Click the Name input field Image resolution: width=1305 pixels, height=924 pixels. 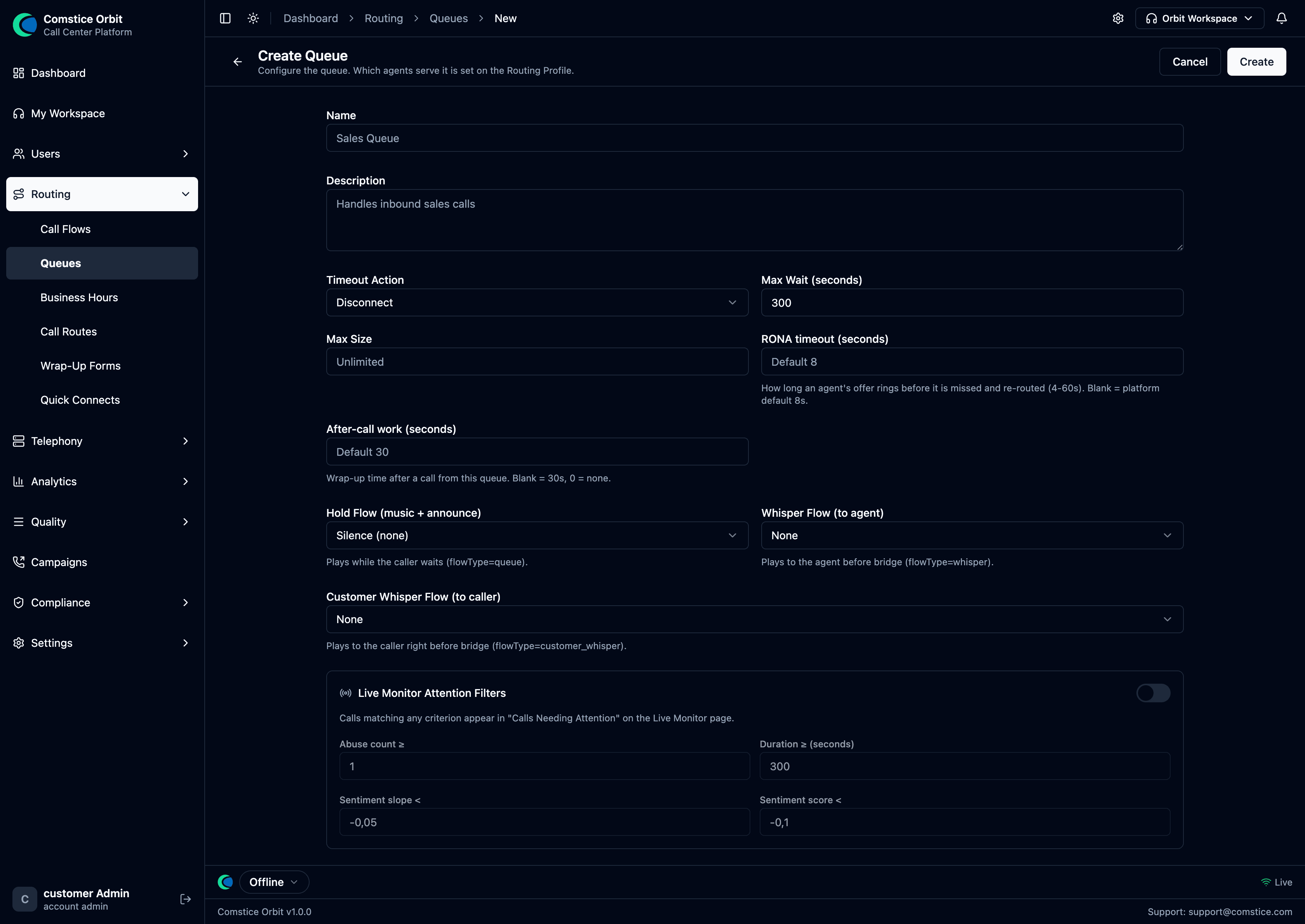(755, 138)
